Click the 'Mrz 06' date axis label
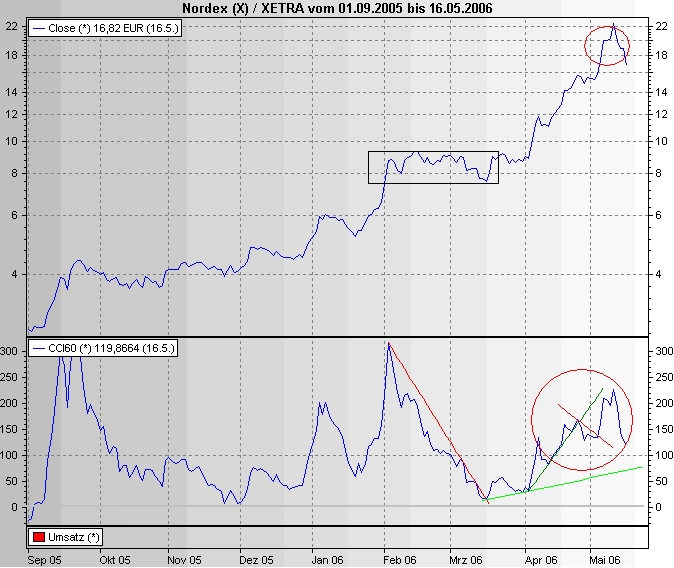 pos(466,560)
